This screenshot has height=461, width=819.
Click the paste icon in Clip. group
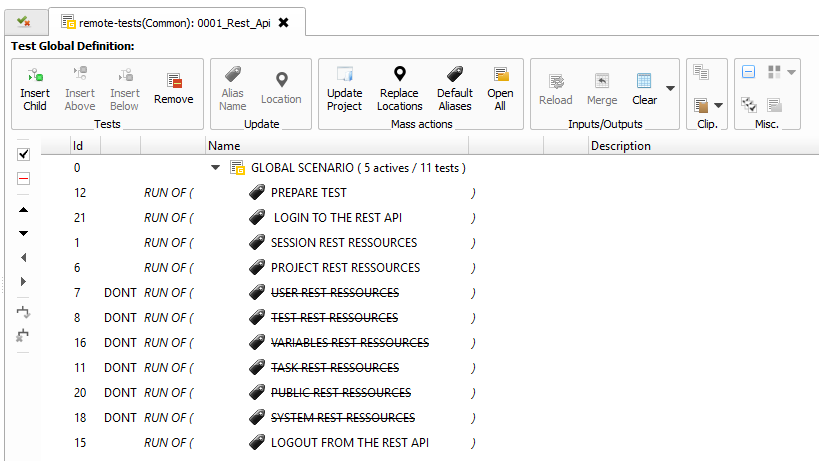pos(701,105)
